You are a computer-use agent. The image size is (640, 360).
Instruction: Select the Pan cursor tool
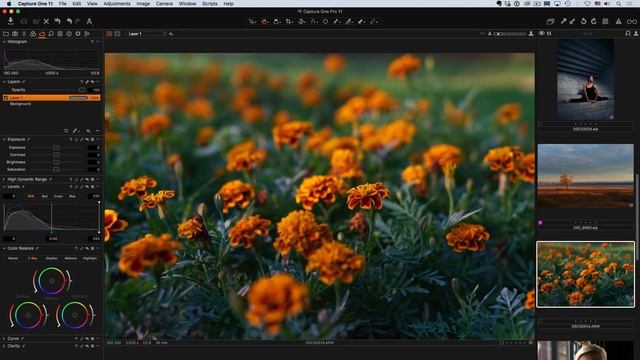pos(264,21)
